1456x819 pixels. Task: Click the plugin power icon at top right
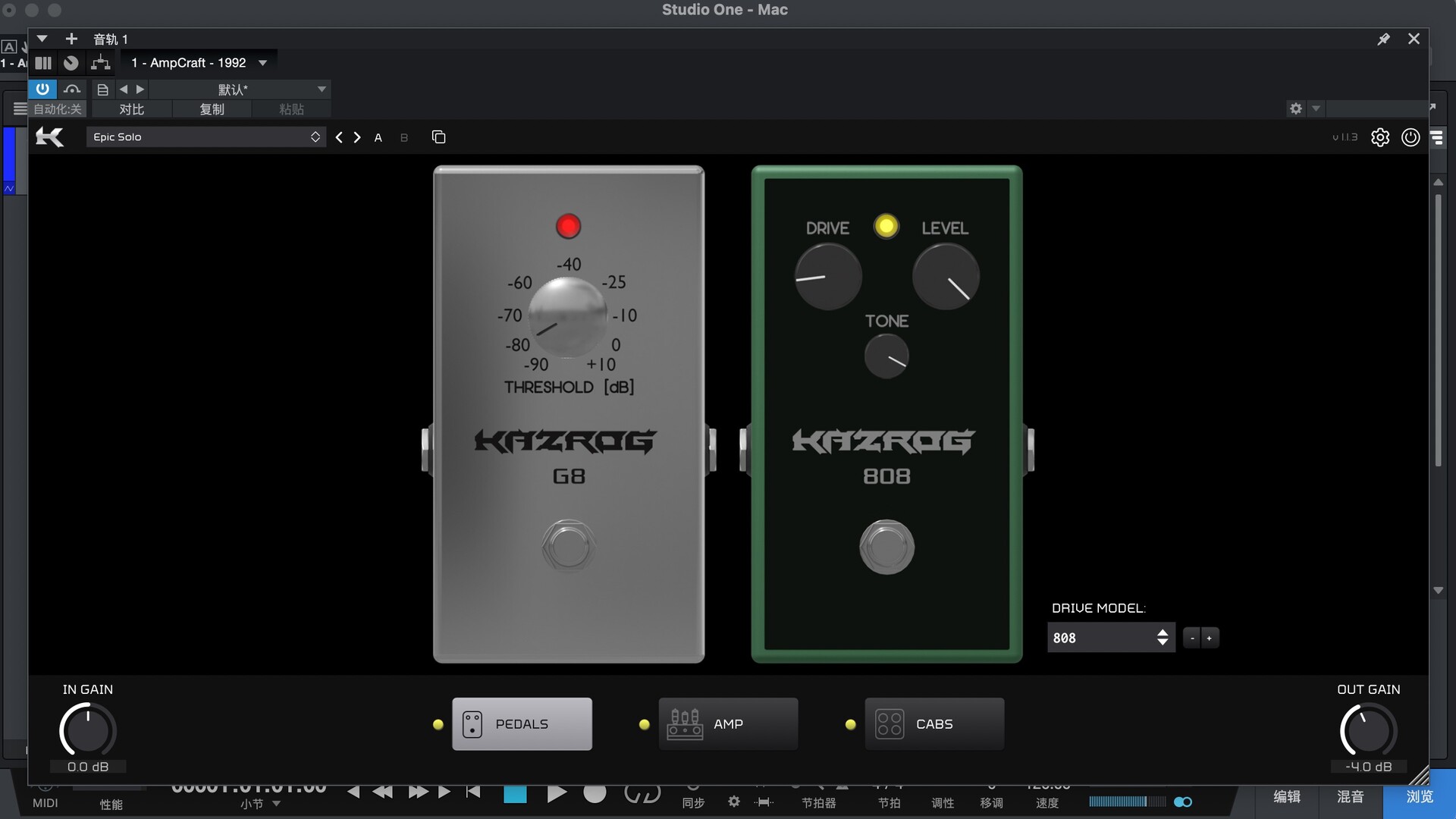point(1410,137)
